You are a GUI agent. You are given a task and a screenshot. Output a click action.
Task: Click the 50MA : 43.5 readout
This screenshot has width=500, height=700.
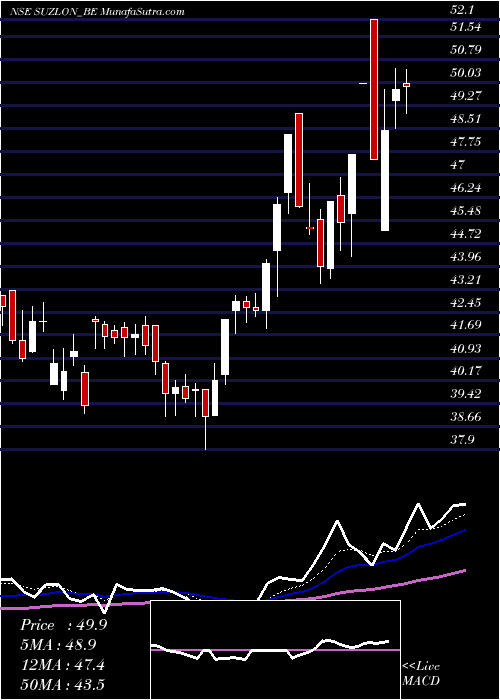tap(62, 684)
